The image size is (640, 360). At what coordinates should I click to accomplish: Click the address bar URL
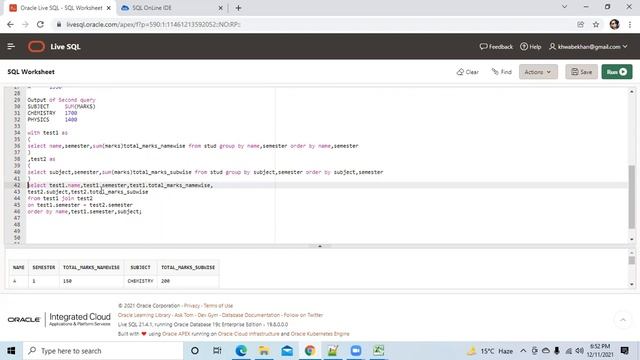153,24
